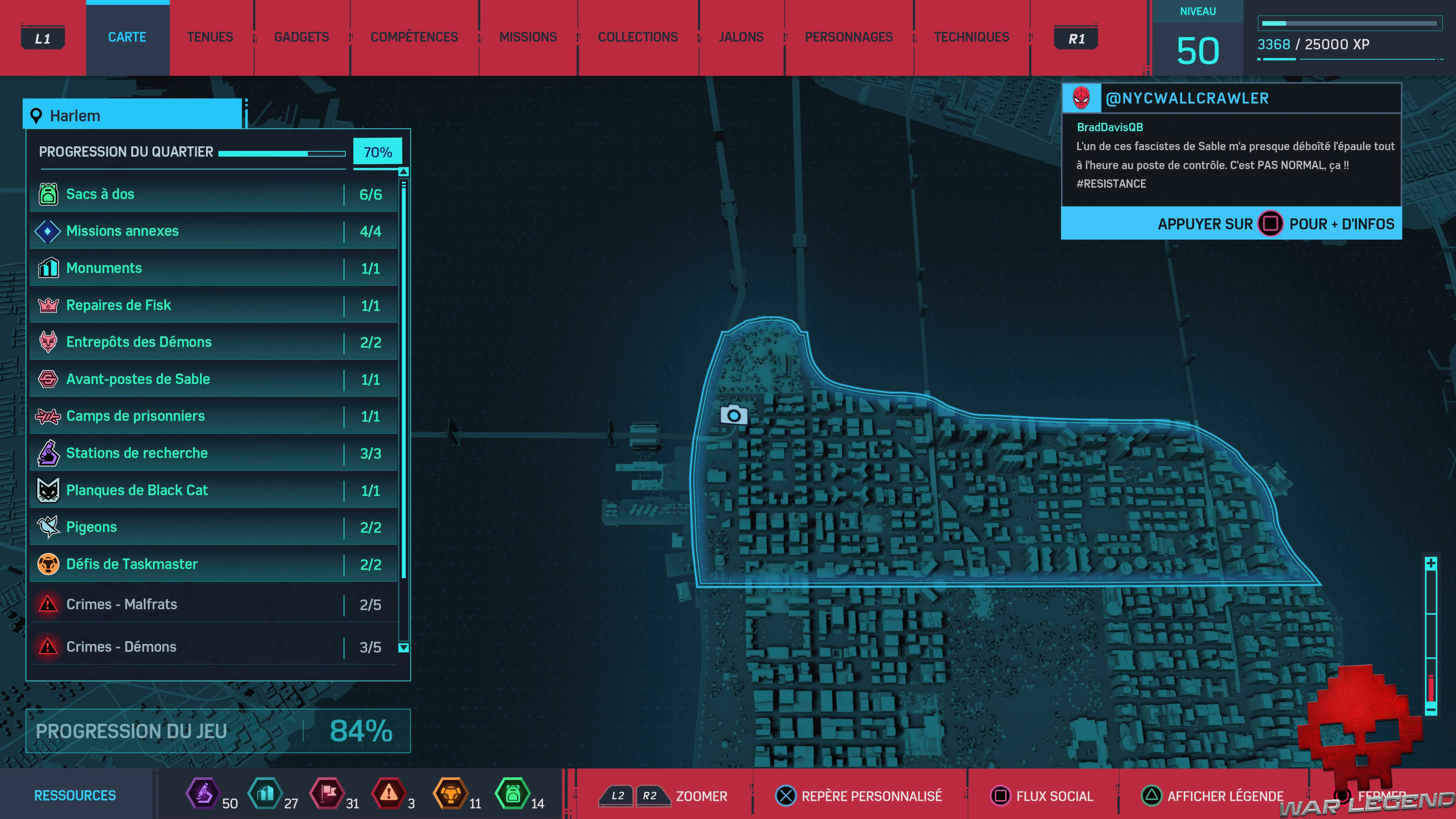Click the research station microscope icon
Screen dimensions: 1456x819
pyautogui.click(x=48, y=453)
